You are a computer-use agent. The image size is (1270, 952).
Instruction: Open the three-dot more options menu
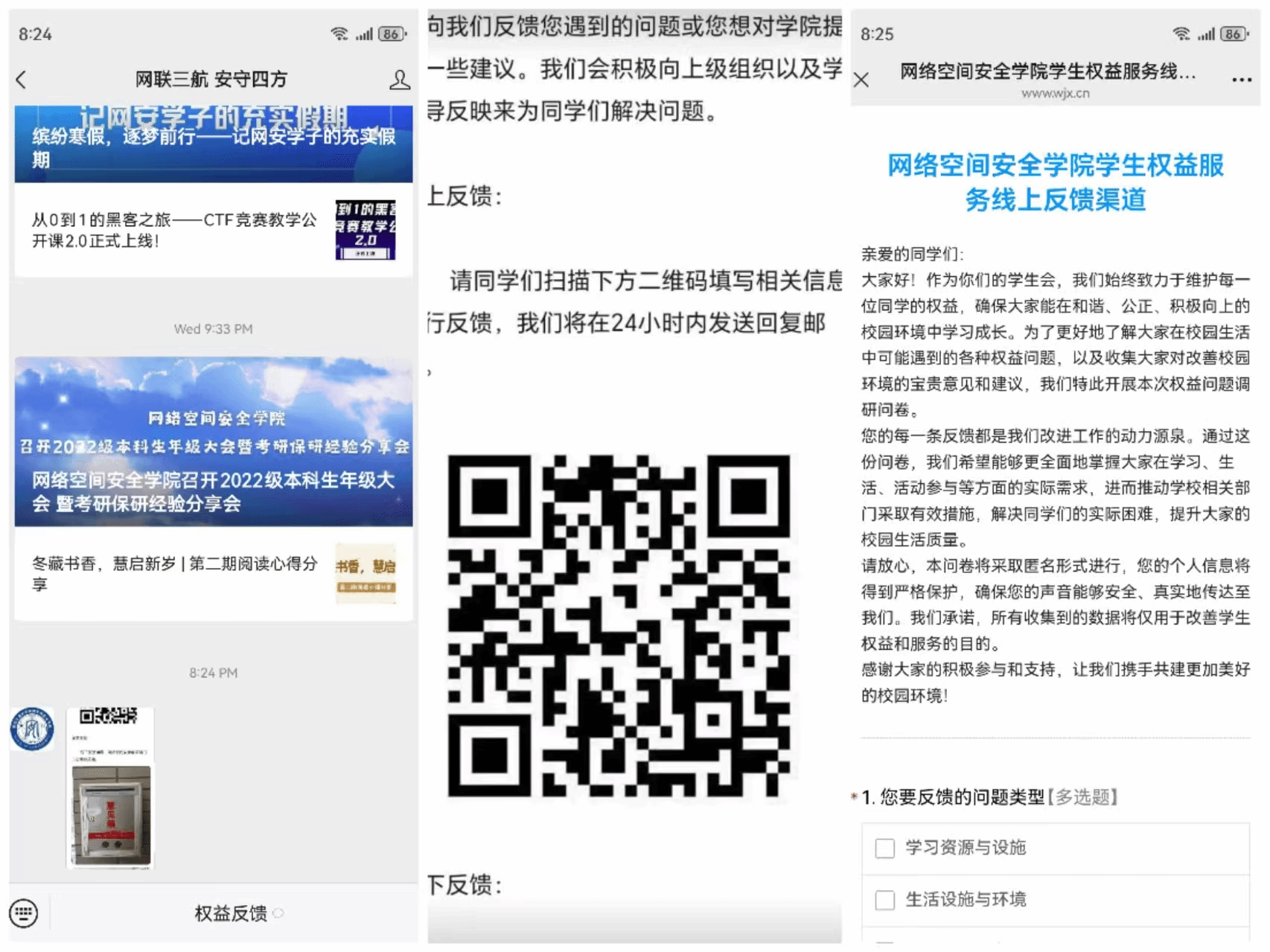(x=1241, y=80)
